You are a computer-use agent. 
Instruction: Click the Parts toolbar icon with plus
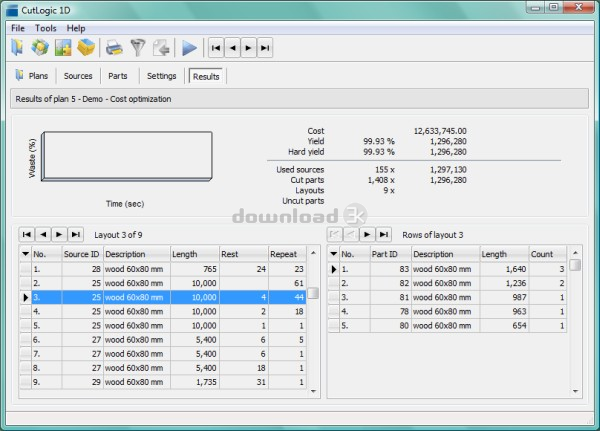tap(63, 48)
